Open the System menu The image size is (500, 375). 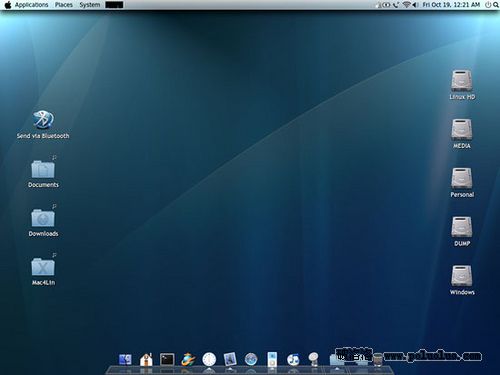90,5
